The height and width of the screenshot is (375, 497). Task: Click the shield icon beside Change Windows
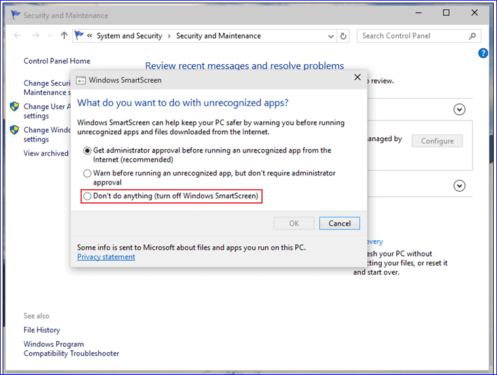tap(14, 130)
